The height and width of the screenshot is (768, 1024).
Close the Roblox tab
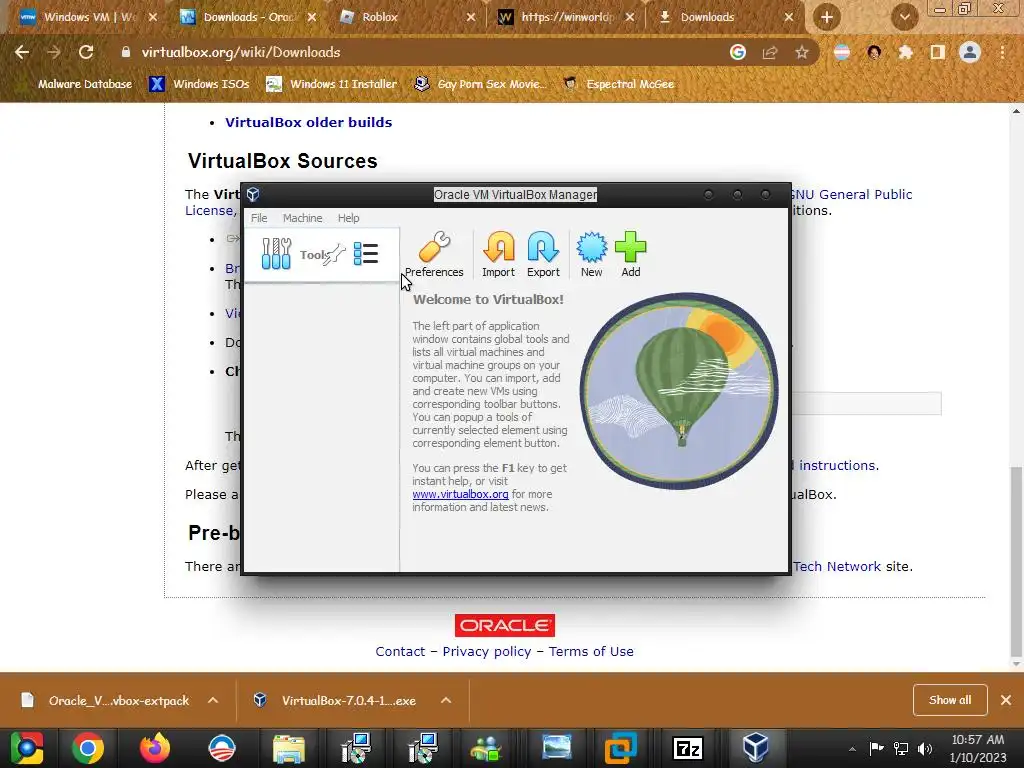[470, 18]
